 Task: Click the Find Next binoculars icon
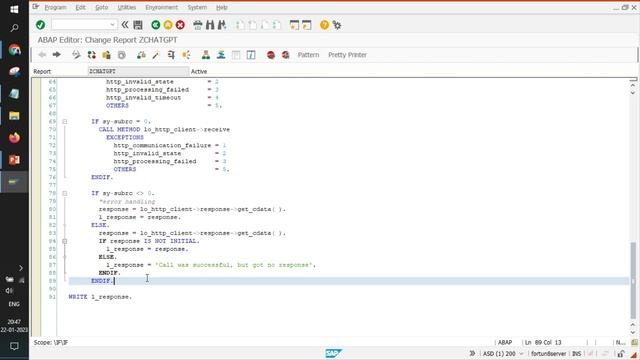[x=222, y=25]
